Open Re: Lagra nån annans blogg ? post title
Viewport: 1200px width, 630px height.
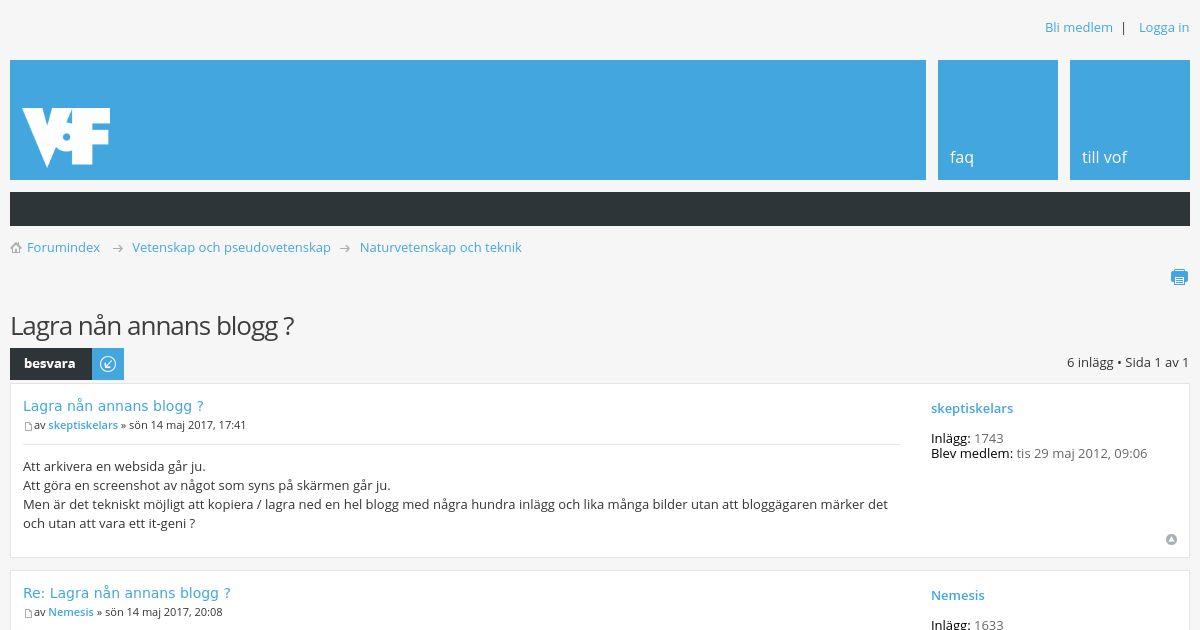(126, 593)
